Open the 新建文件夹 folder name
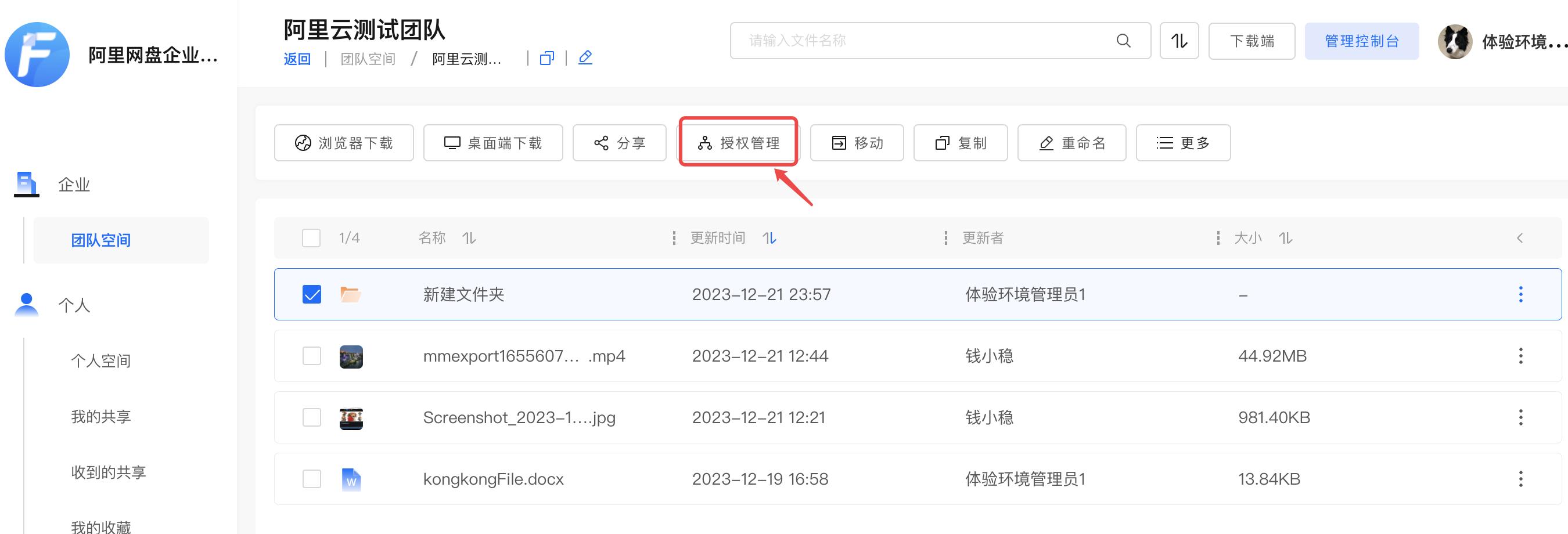This screenshot has height=534, width=1568. [x=463, y=294]
